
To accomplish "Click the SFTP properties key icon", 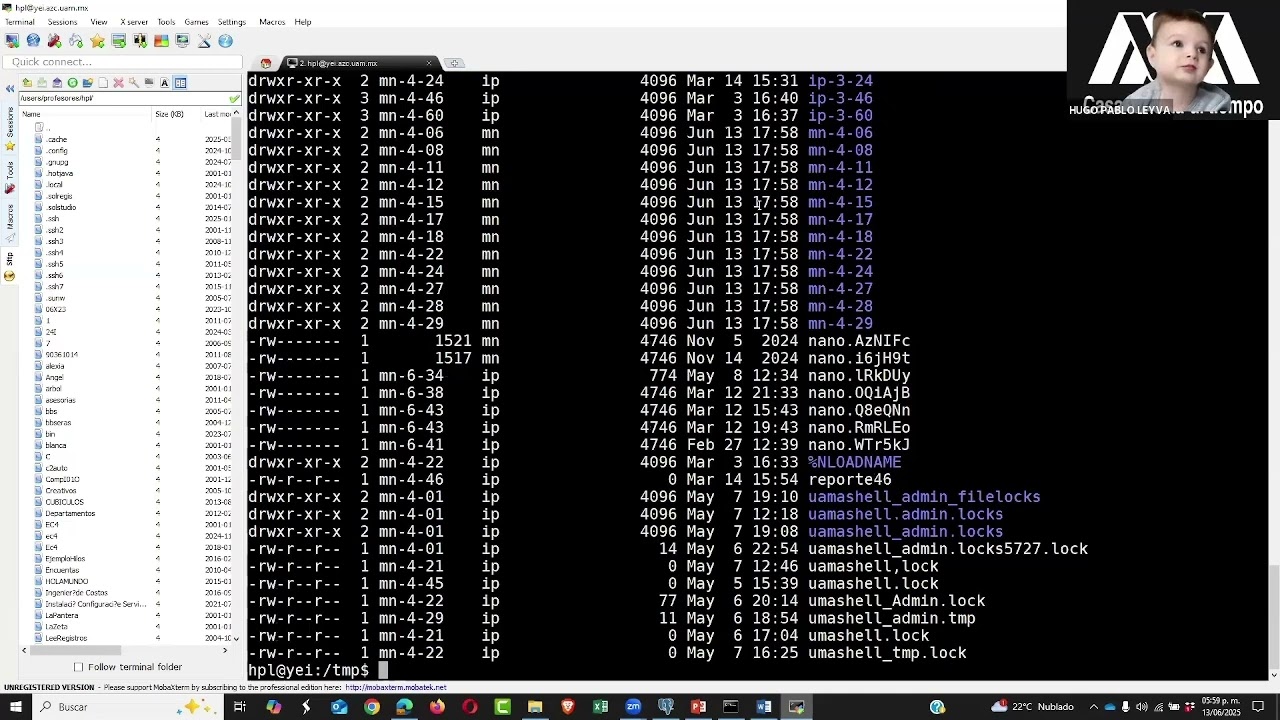I will pyautogui.click(x=134, y=83).
